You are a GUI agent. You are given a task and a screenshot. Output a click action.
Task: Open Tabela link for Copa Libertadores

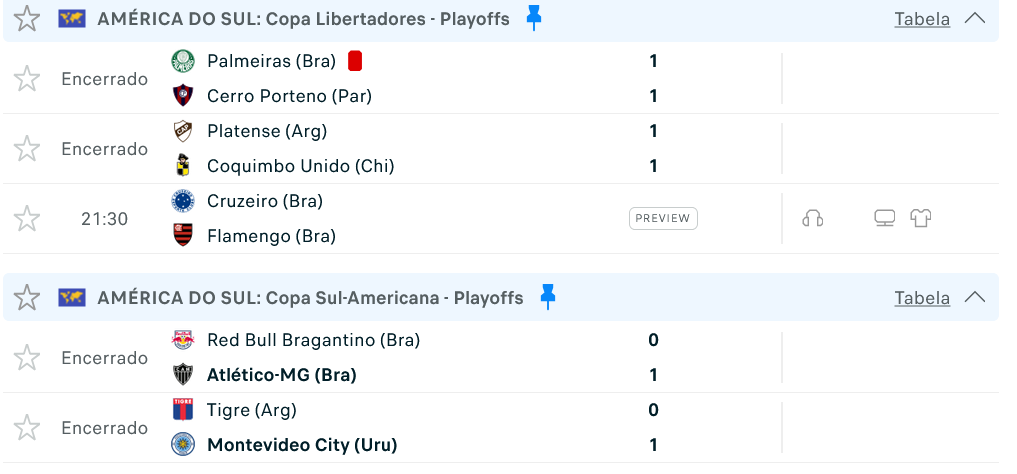[x=922, y=19]
